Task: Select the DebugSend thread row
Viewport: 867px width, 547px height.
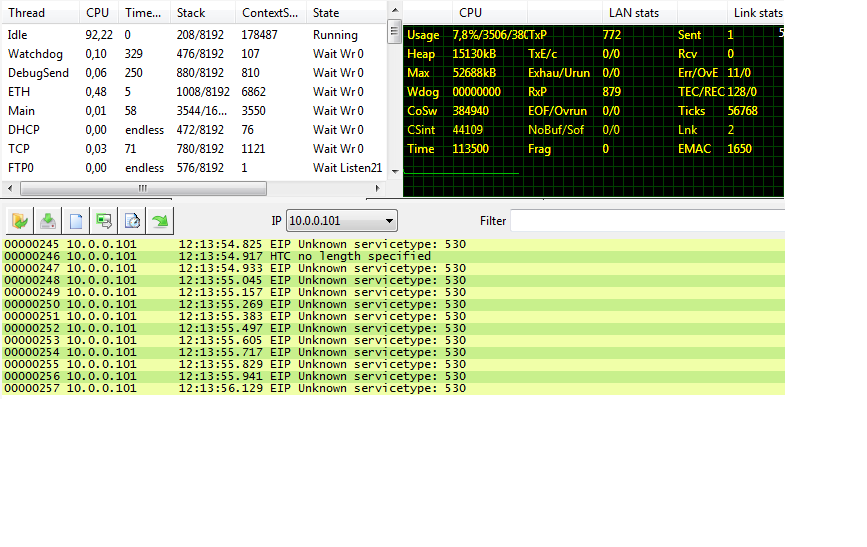Action: 195,72
